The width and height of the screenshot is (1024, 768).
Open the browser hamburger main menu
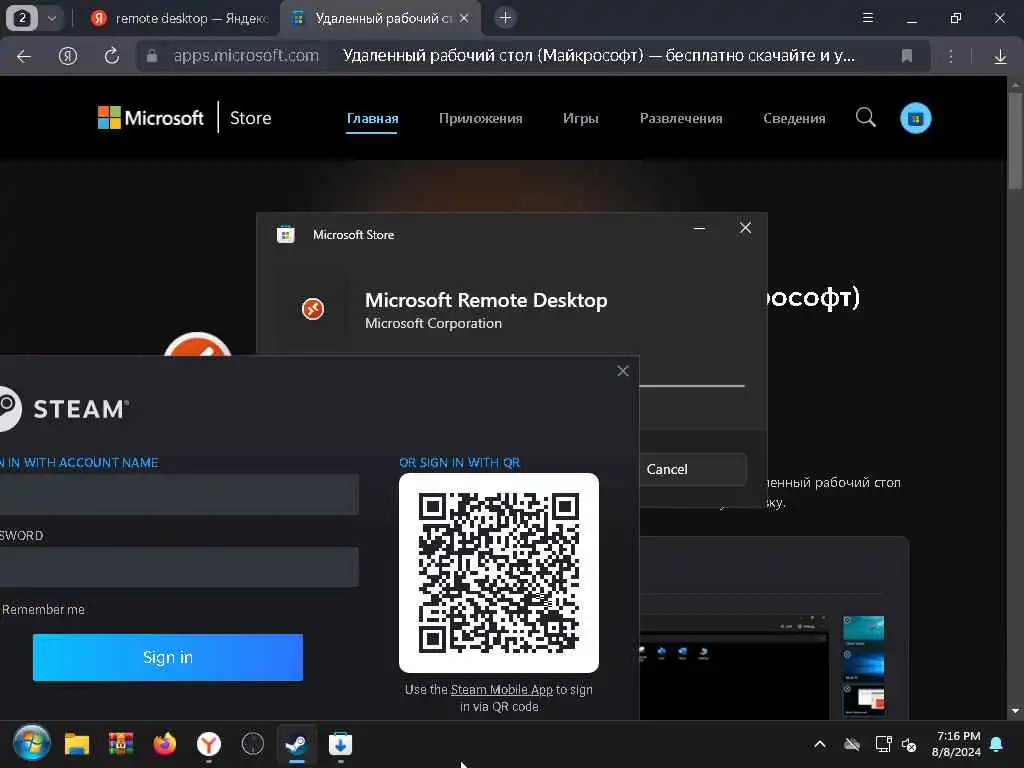click(x=867, y=18)
